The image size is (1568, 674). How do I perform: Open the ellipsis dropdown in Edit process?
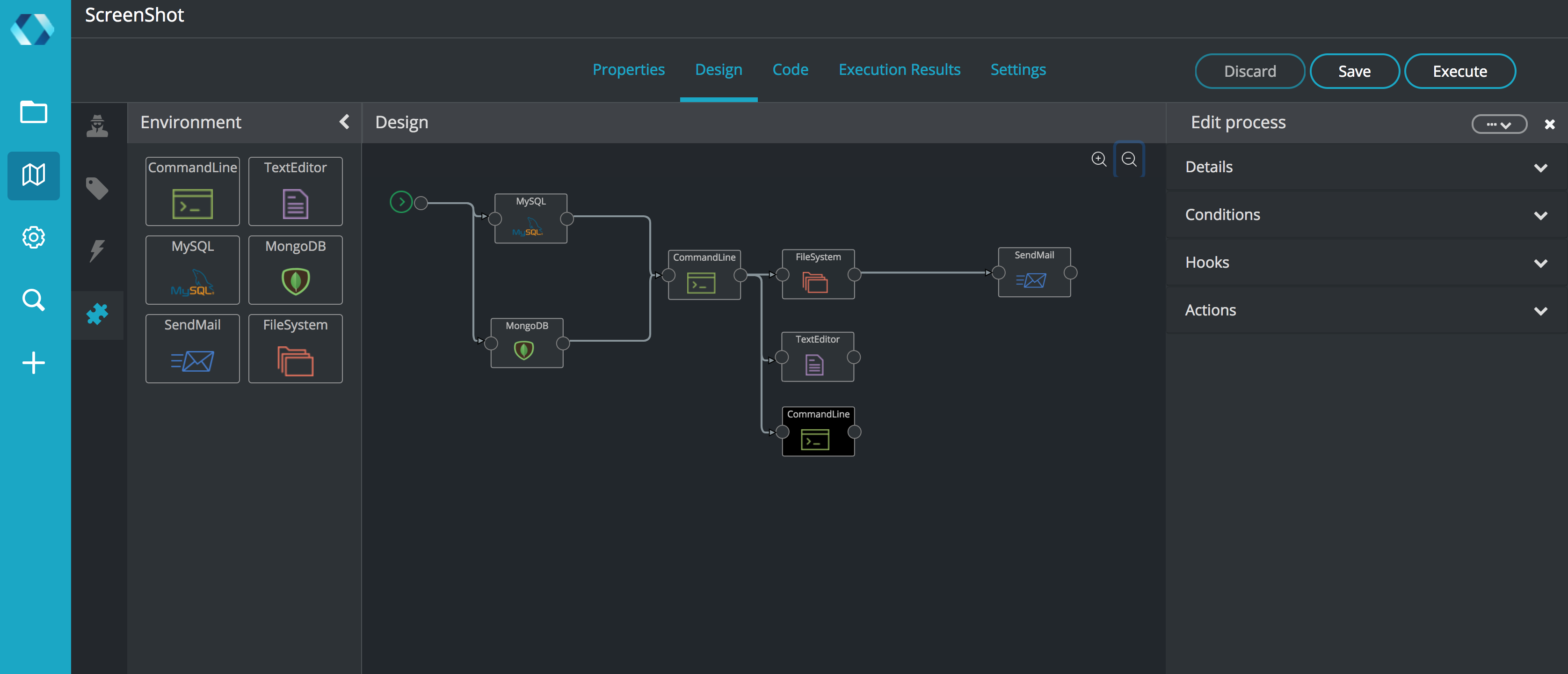(x=1499, y=124)
